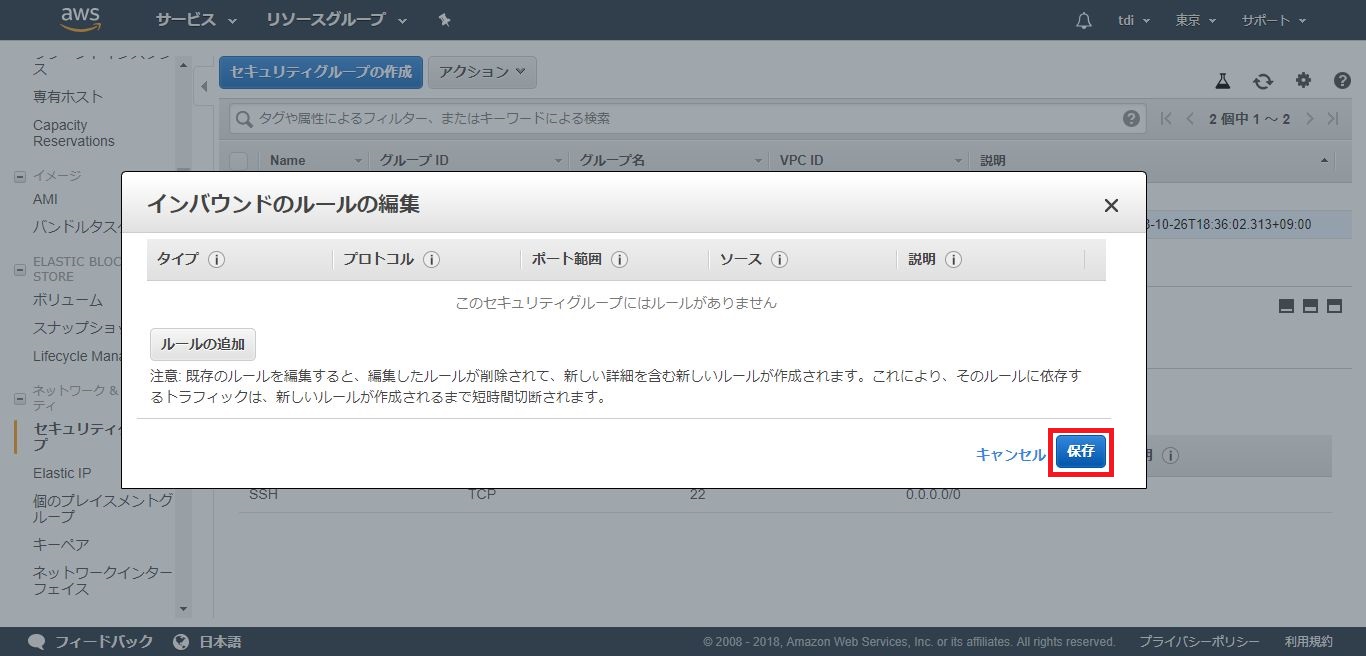1366x656 pixels.
Task: Click the キャンセル link
Action: coord(1010,454)
